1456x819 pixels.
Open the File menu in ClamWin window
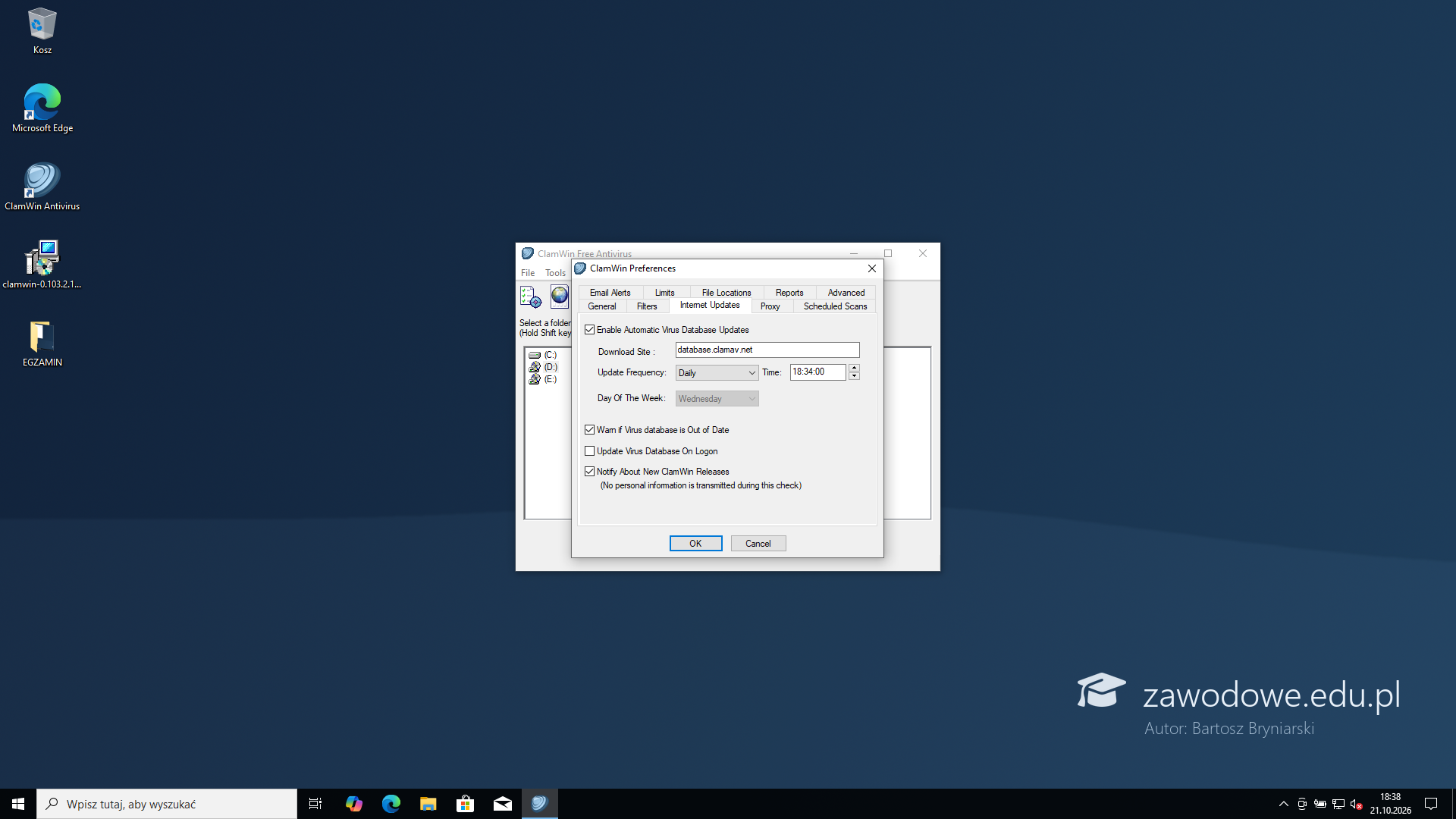tap(528, 273)
